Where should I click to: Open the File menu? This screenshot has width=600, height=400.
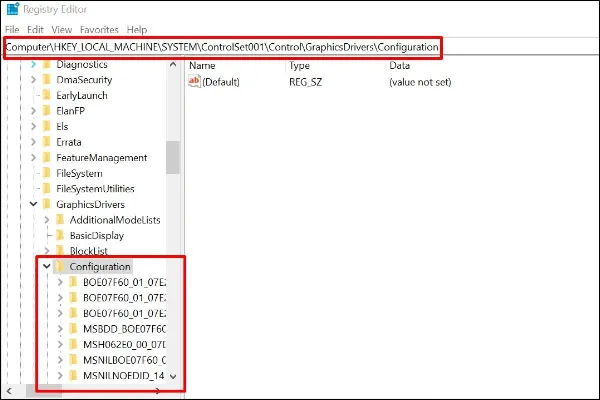tap(12, 30)
